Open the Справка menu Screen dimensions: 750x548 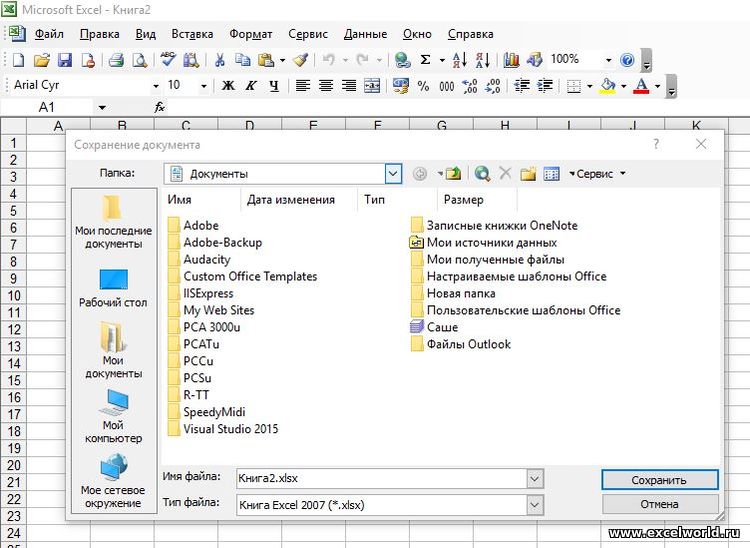tap(471, 34)
